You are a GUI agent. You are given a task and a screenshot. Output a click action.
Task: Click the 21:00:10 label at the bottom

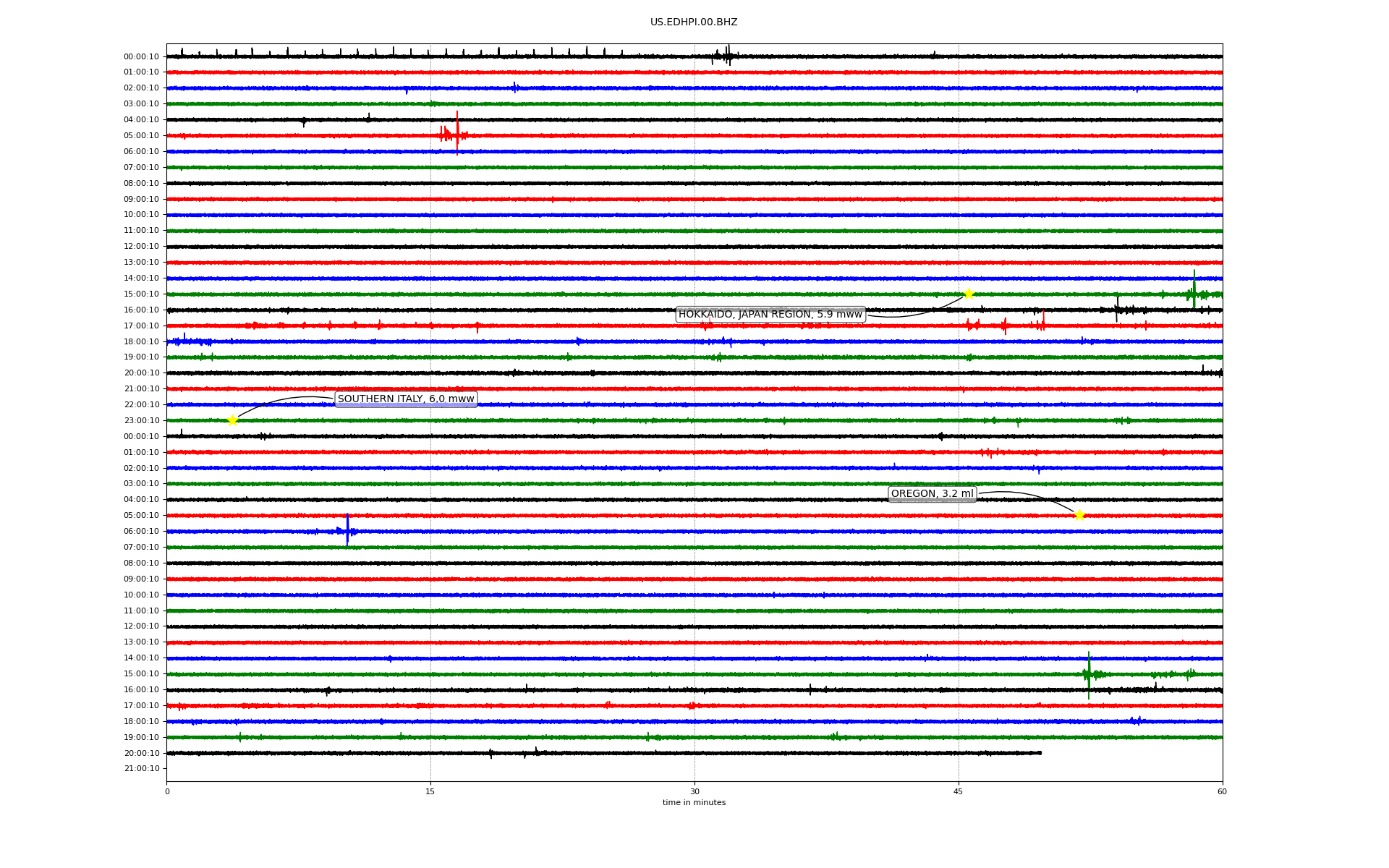tap(141, 768)
